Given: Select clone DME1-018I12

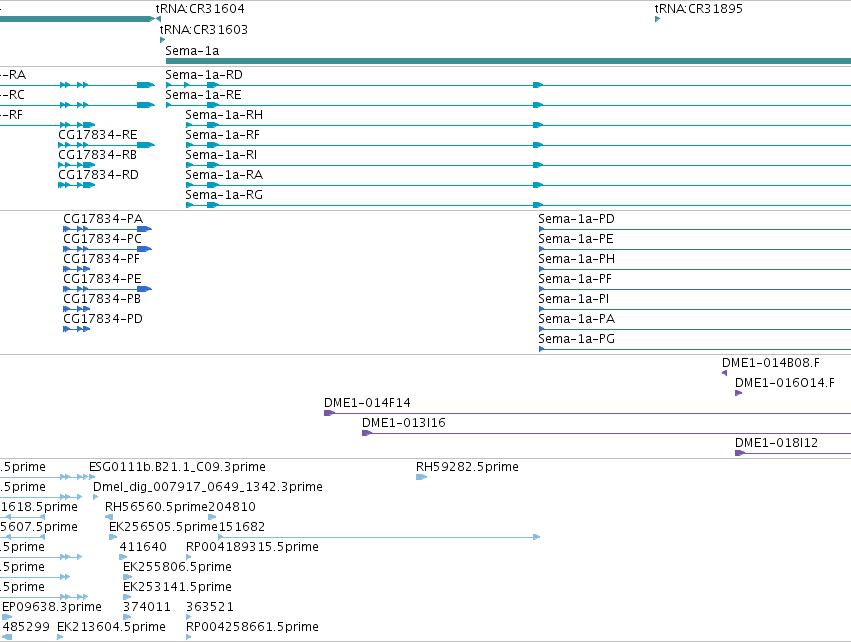Looking at the screenshot, I should point(776,443).
